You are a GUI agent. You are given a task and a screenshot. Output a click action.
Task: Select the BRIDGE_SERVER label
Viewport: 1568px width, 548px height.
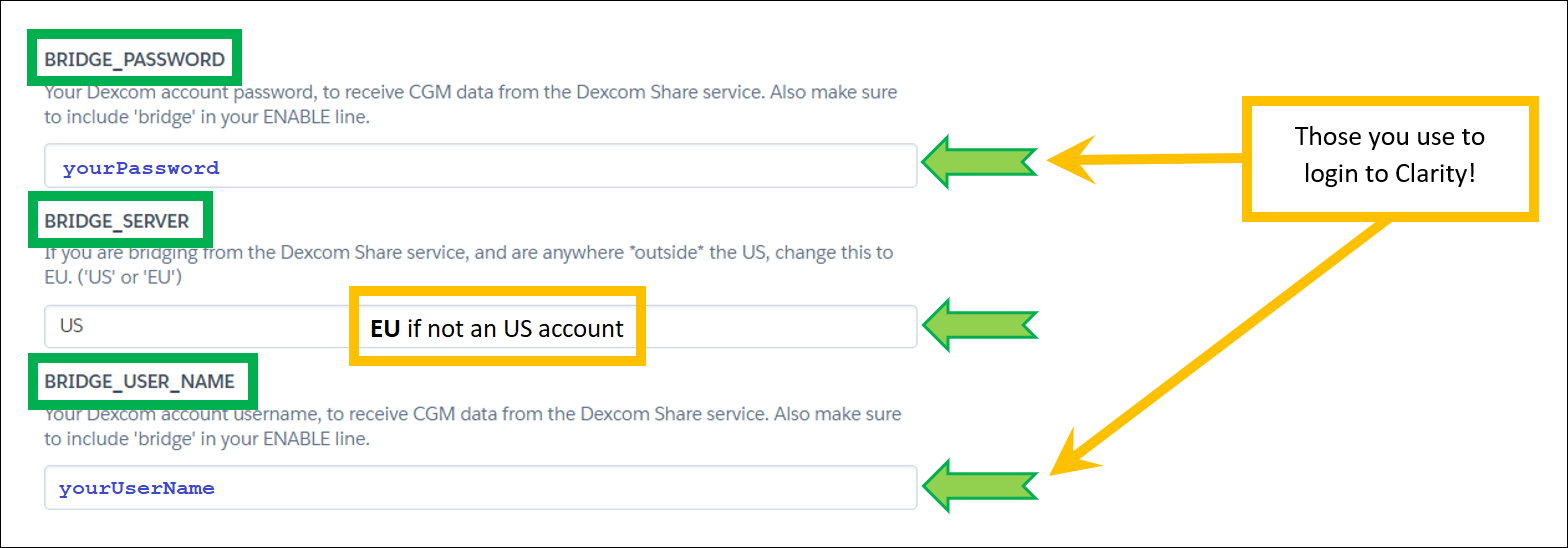(x=116, y=221)
